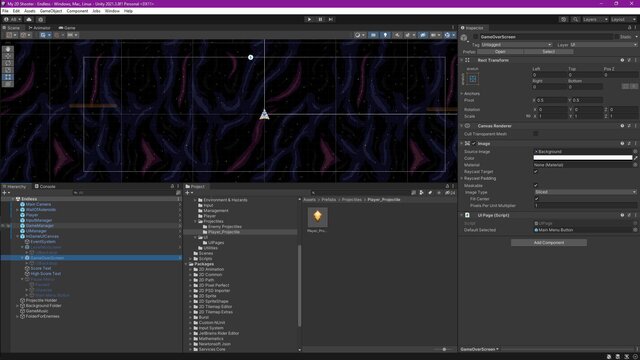
Task: Click the Project panel add (+) button
Action: (188, 193)
